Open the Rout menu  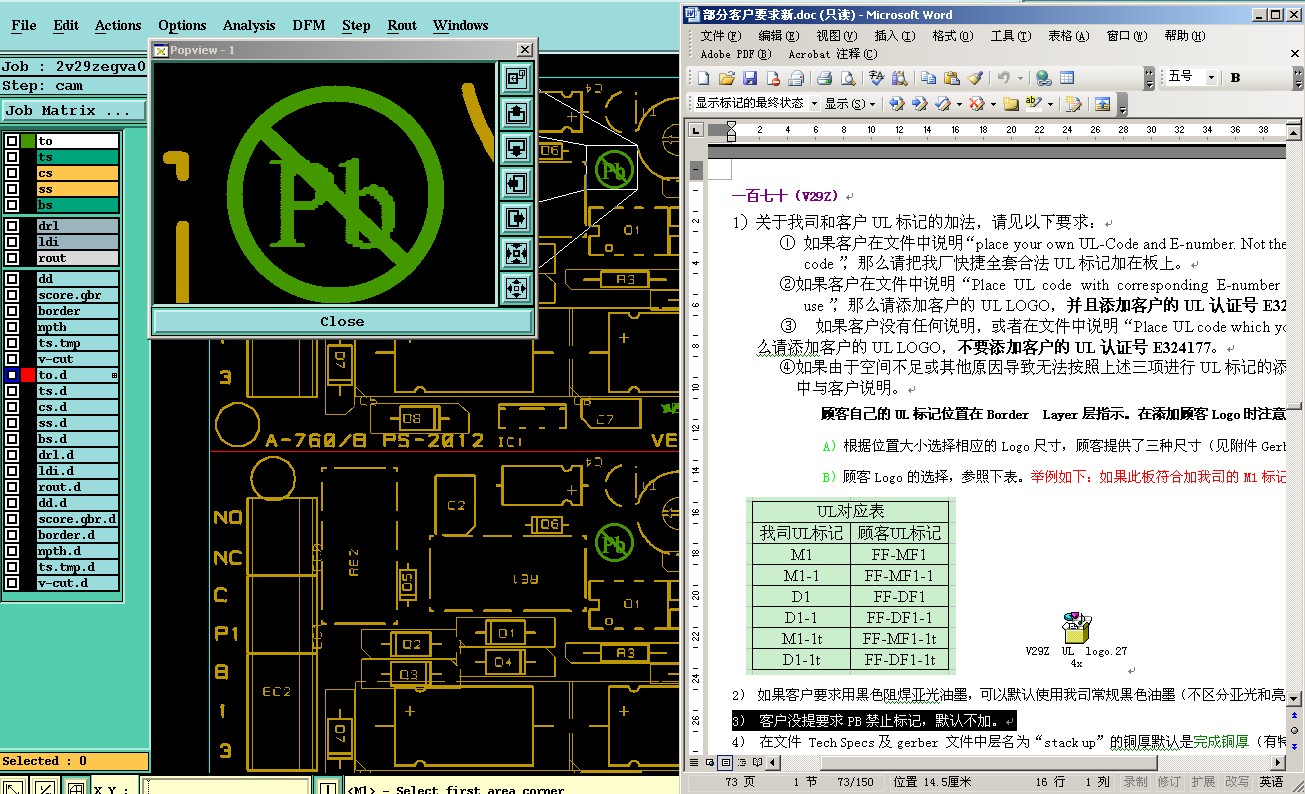click(x=402, y=25)
